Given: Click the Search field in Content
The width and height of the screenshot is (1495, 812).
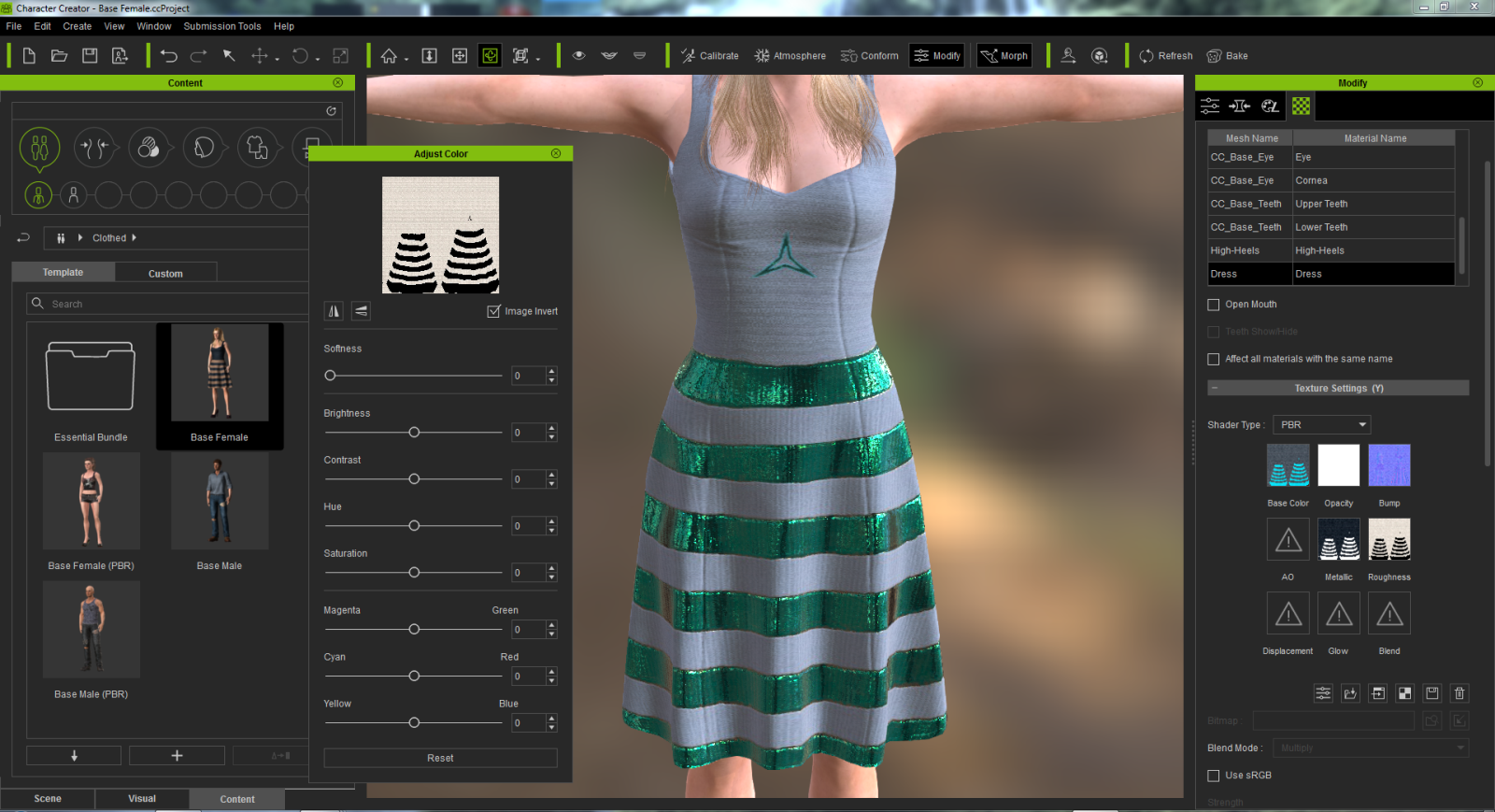Looking at the screenshot, I should coord(168,304).
